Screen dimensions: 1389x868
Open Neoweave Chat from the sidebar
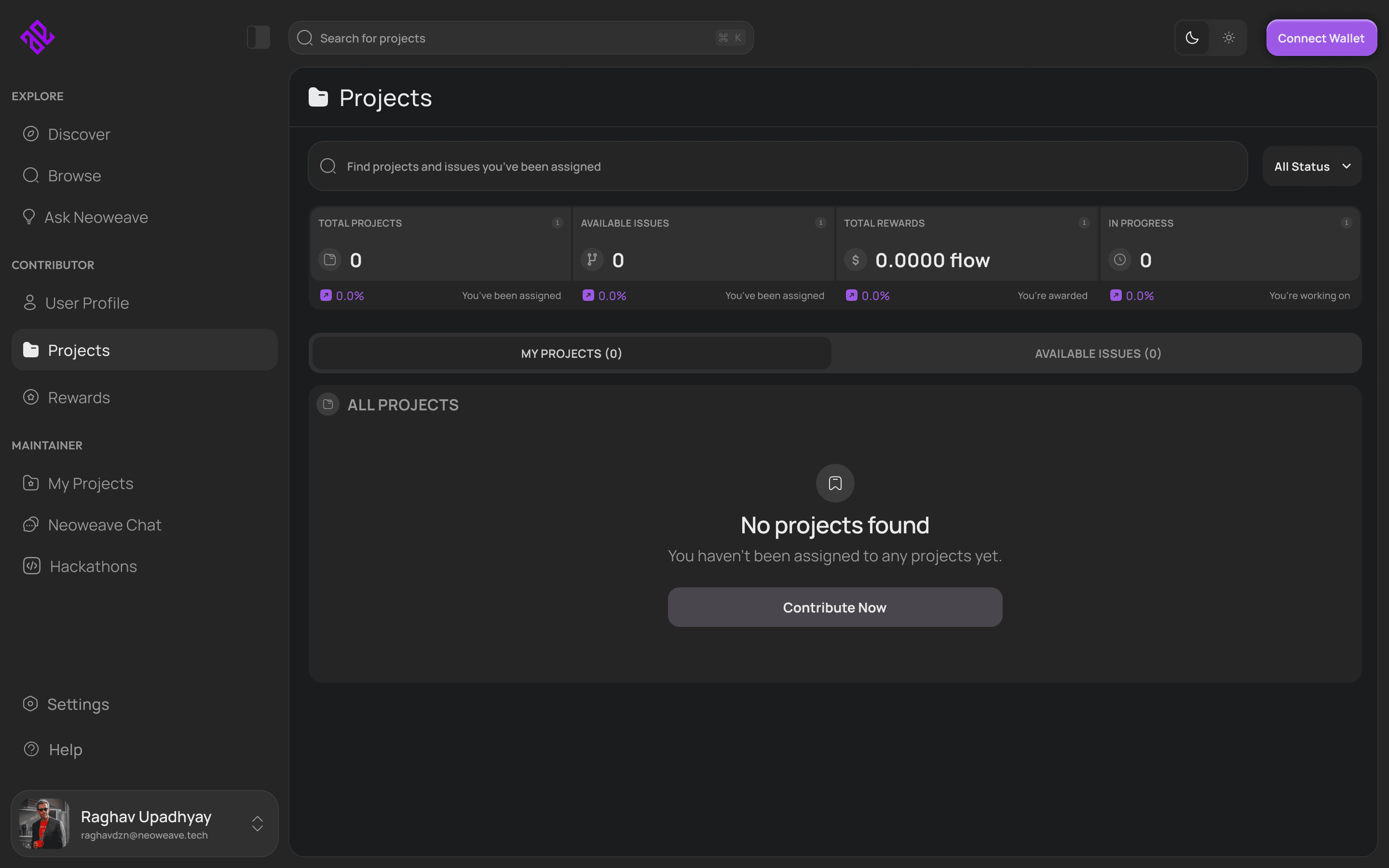pos(105,525)
